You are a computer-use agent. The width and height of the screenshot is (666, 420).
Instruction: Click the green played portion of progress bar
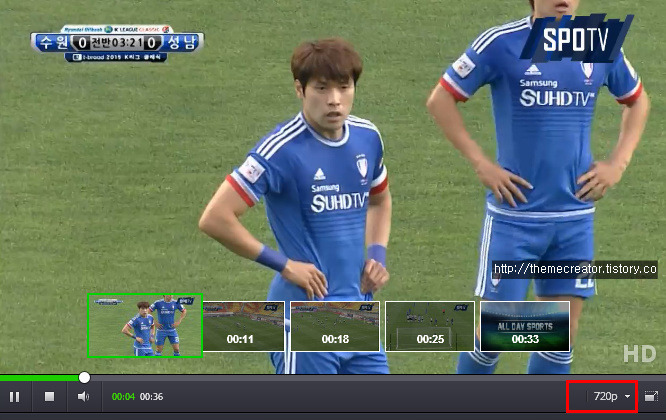click(40, 378)
